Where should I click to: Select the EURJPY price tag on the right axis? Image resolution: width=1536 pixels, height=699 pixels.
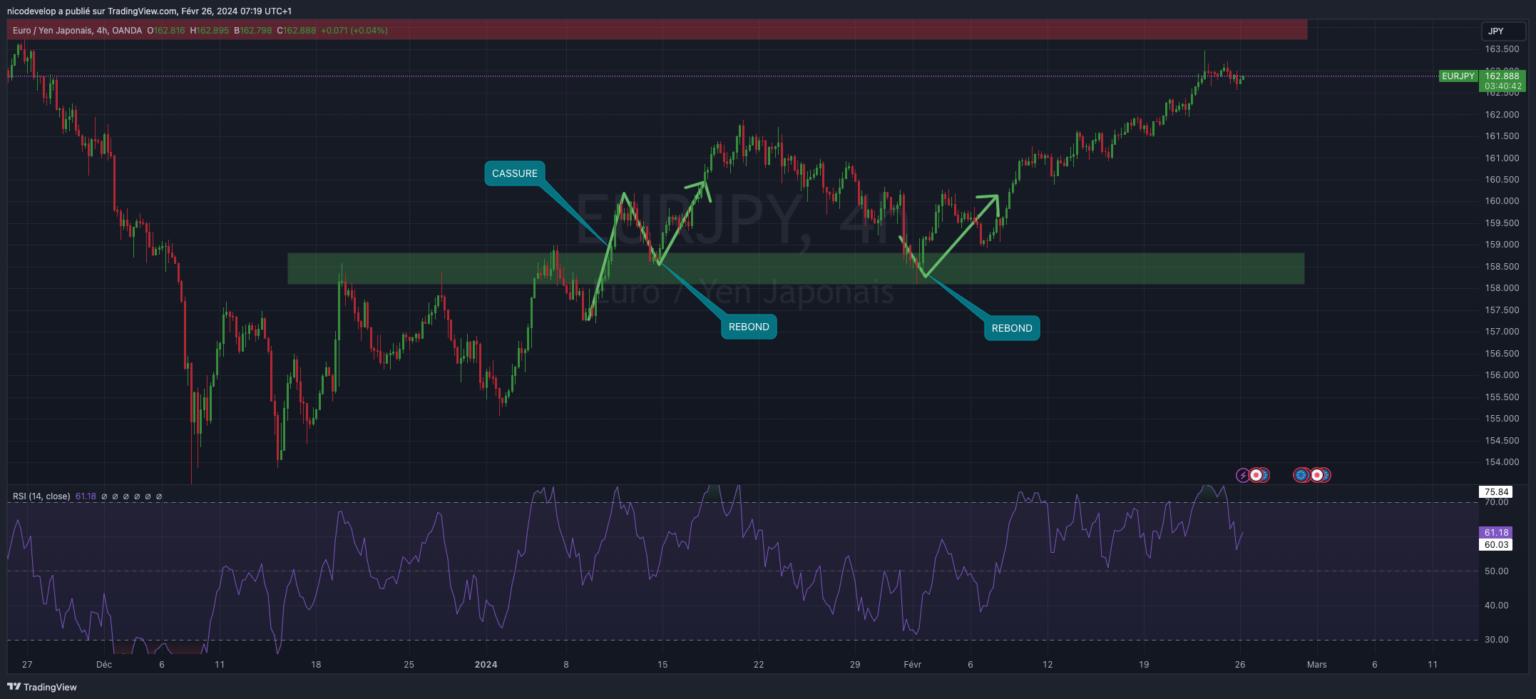(1457, 76)
